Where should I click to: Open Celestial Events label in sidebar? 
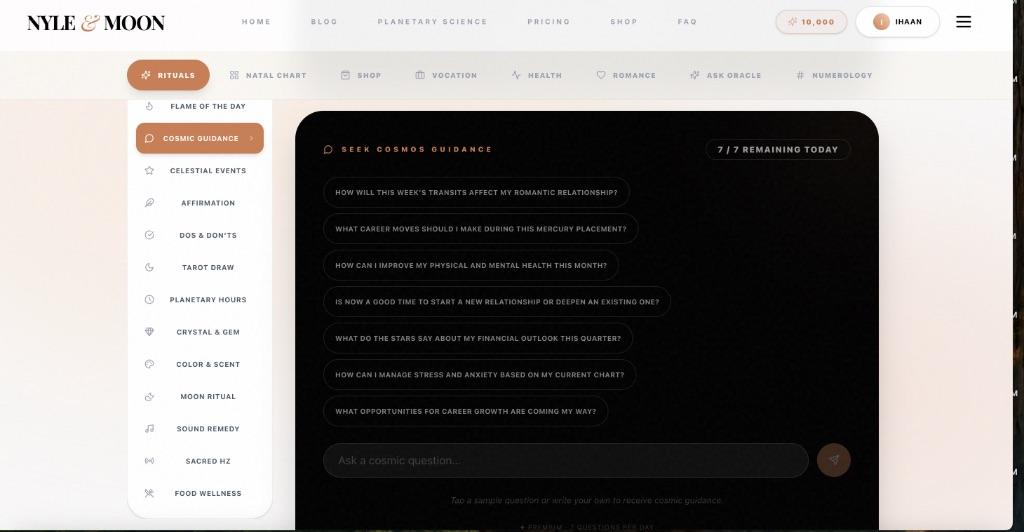pyautogui.click(x=208, y=170)
